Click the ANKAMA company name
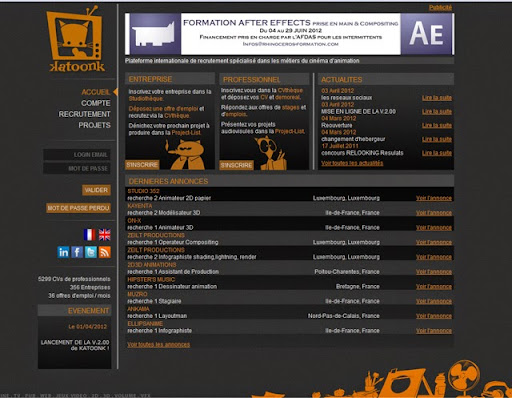 (x=138, y=309)
